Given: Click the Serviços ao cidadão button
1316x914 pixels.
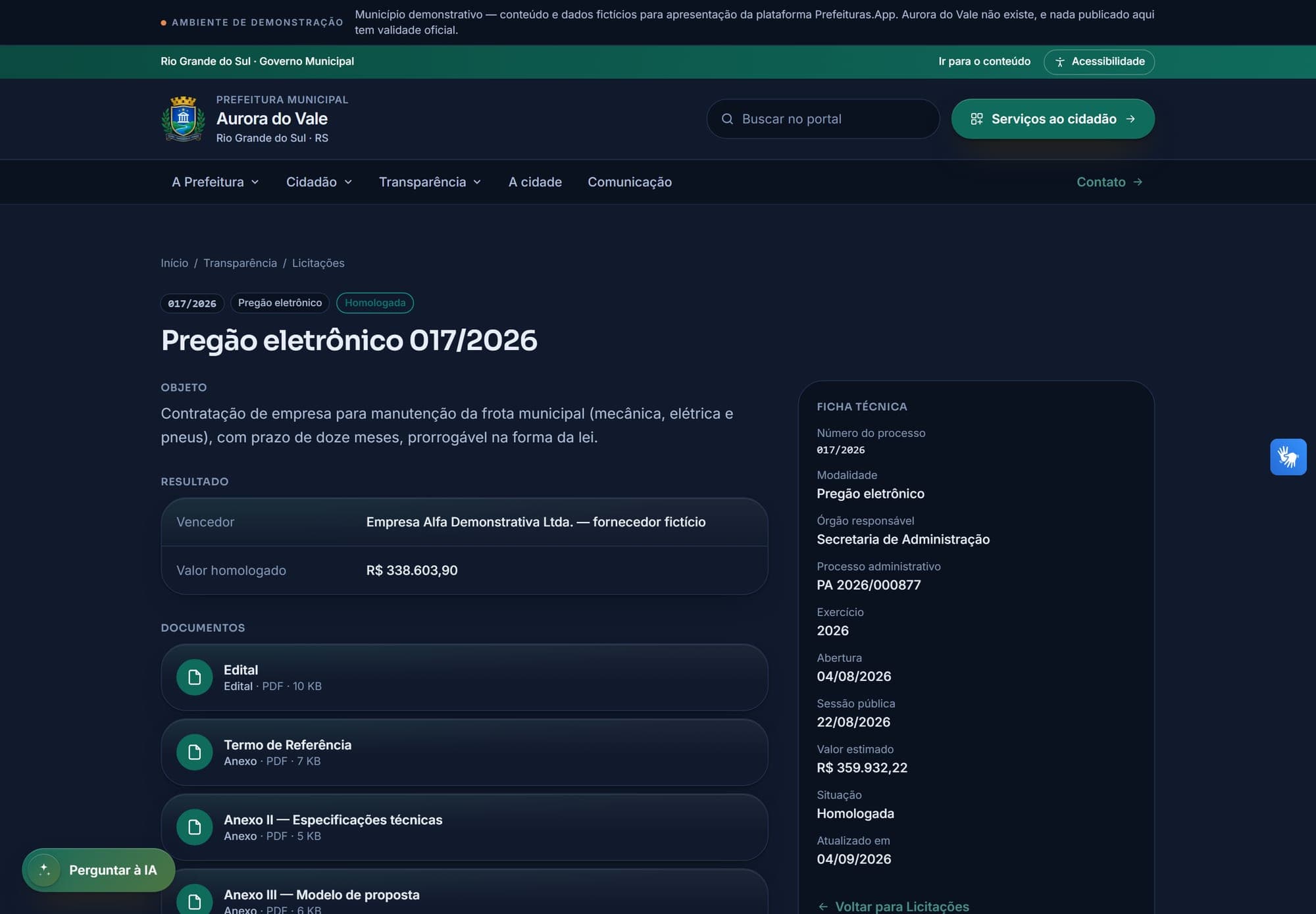Looking at the screenshot, I should coord(1053,119).
